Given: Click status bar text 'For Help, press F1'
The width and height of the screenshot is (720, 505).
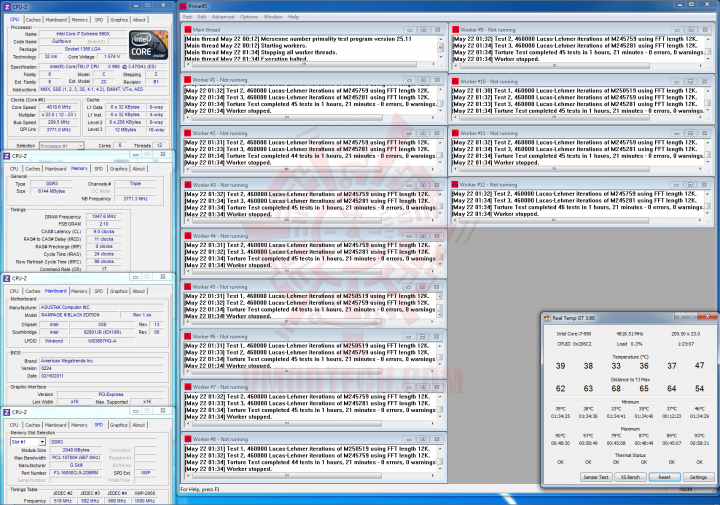Looking at the screenshot, I should pos(200,489).
